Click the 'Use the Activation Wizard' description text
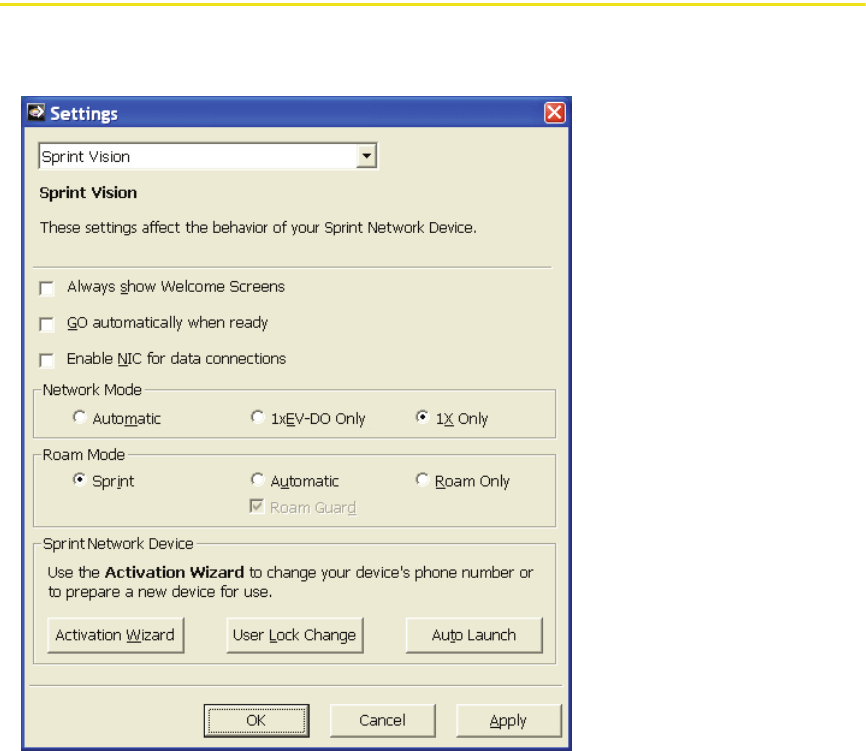866x751 pixels. pyautogui.click(x=290, y=582)
